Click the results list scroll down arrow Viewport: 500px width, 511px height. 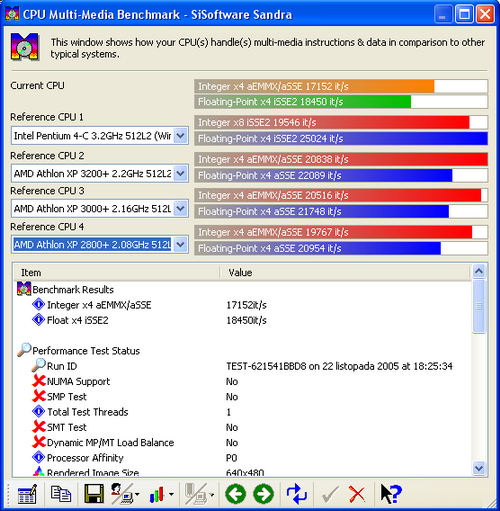click(479, 468)
